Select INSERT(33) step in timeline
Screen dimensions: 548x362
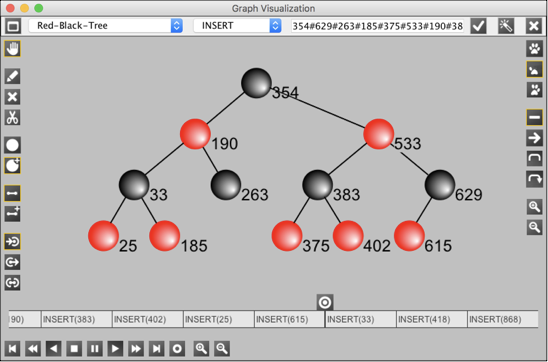click(361, 319)
